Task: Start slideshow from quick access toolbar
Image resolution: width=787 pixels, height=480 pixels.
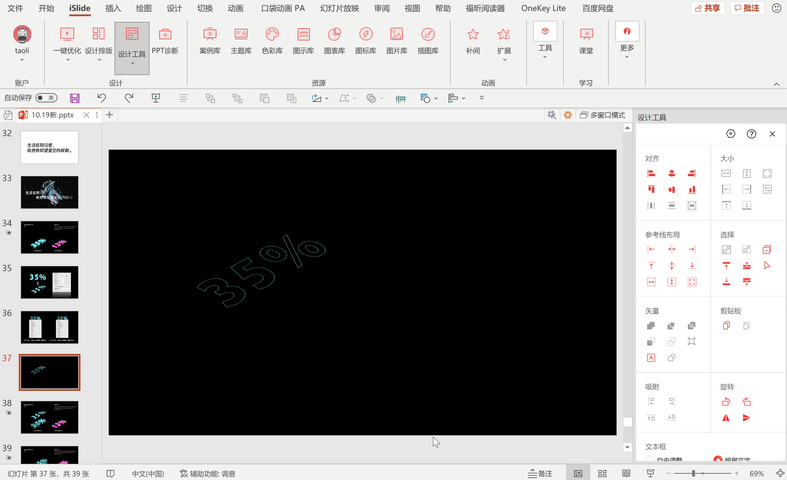Action: click(156, 98)
